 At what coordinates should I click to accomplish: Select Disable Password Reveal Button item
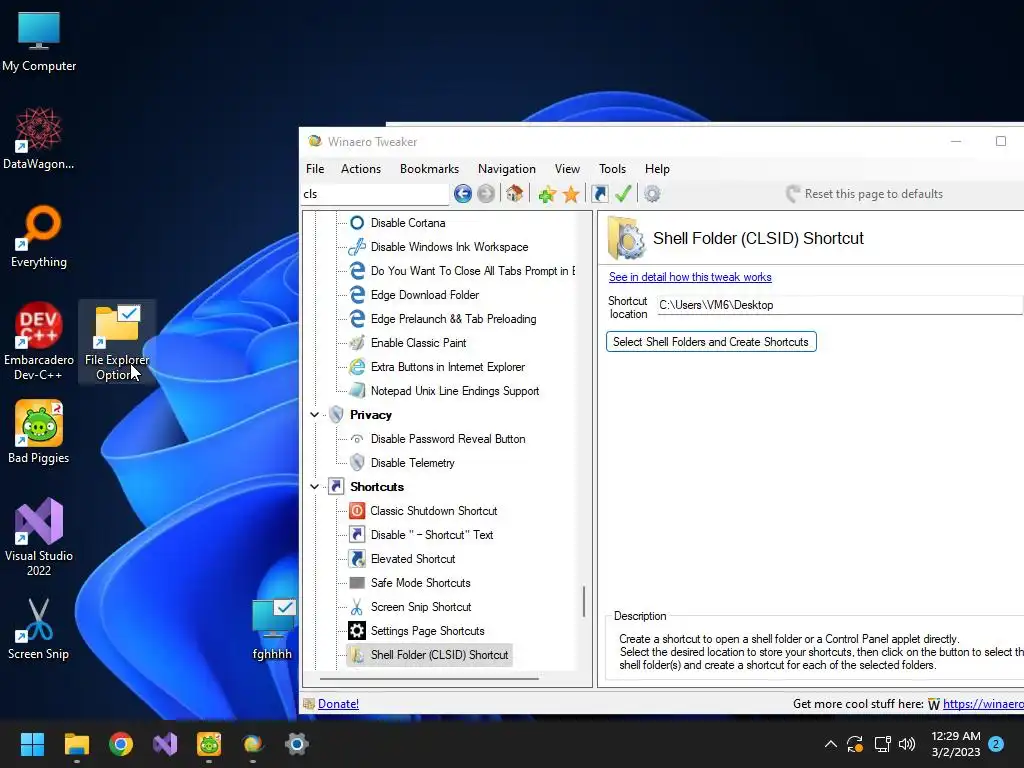447,439
